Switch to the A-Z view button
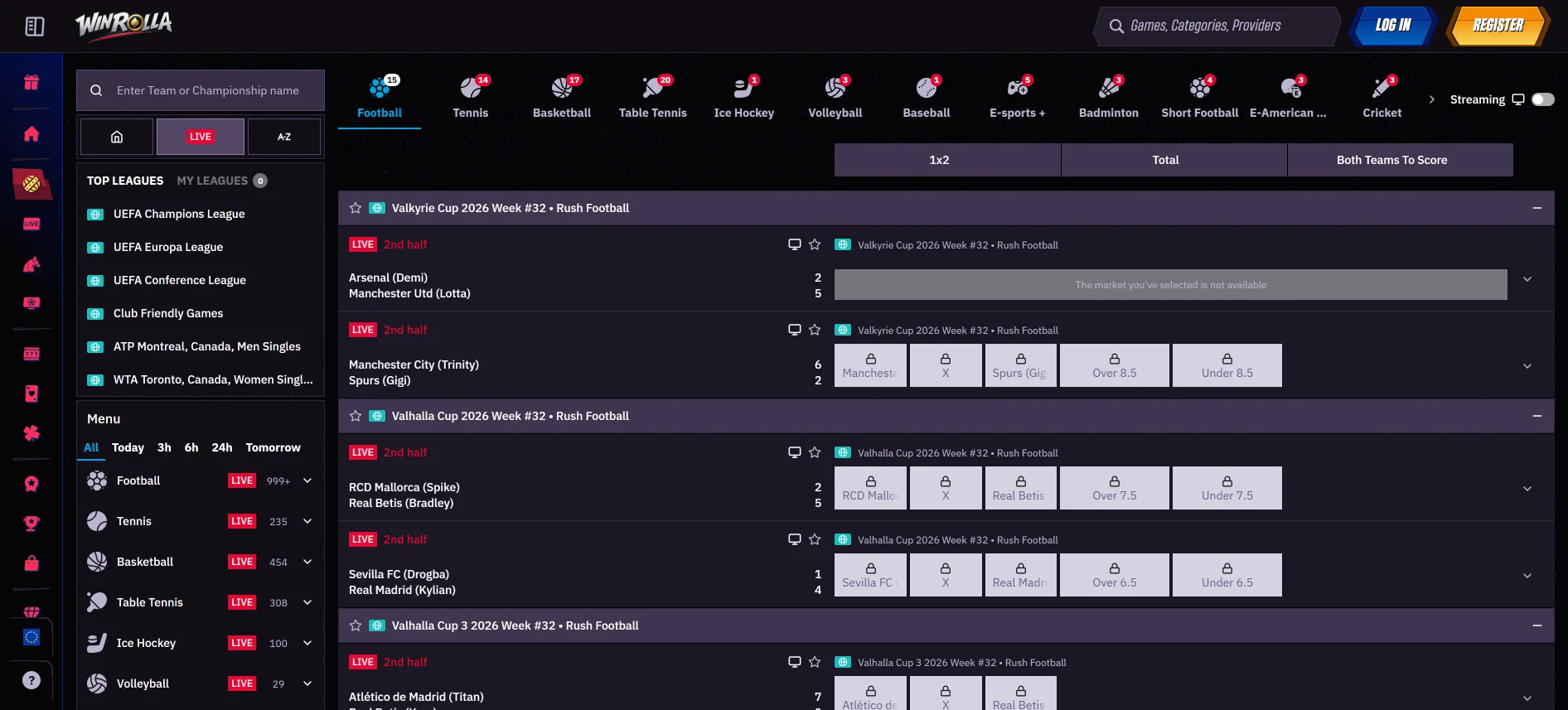The width and height of the screenshot is (1568, 710). tap(284, 137)
